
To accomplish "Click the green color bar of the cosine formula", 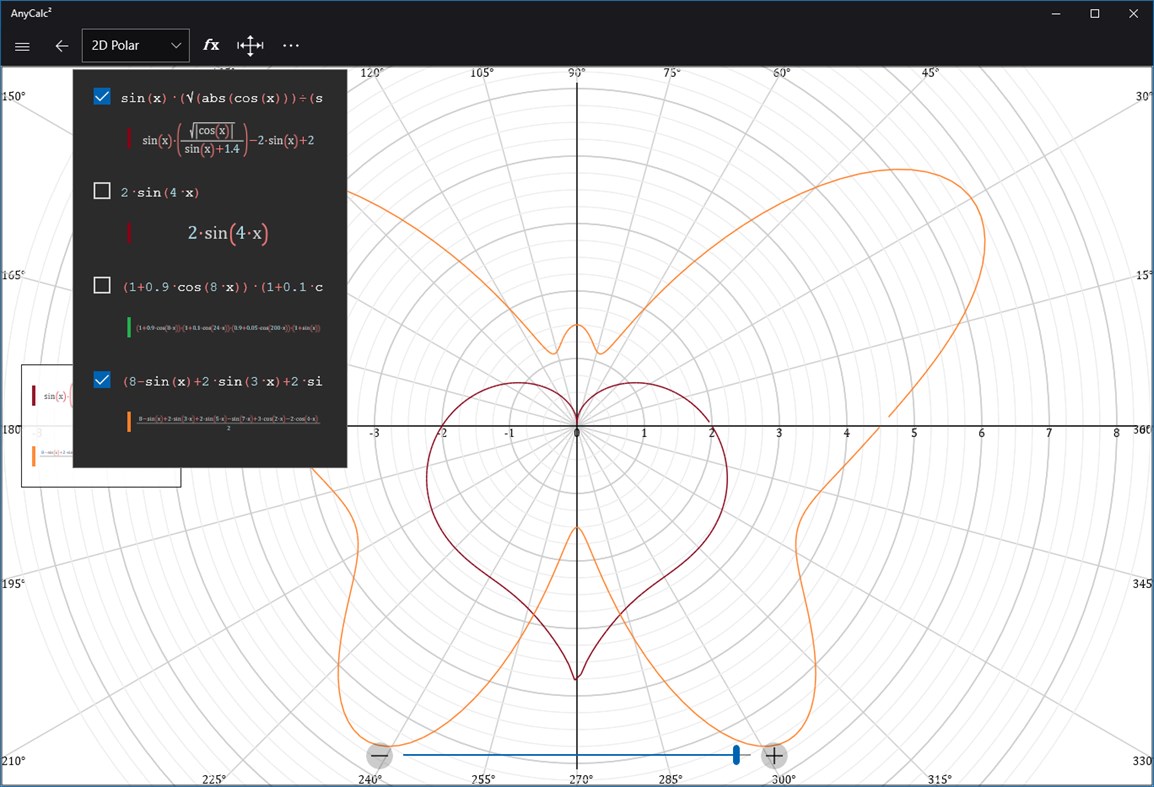I will [x=131, y=327].
